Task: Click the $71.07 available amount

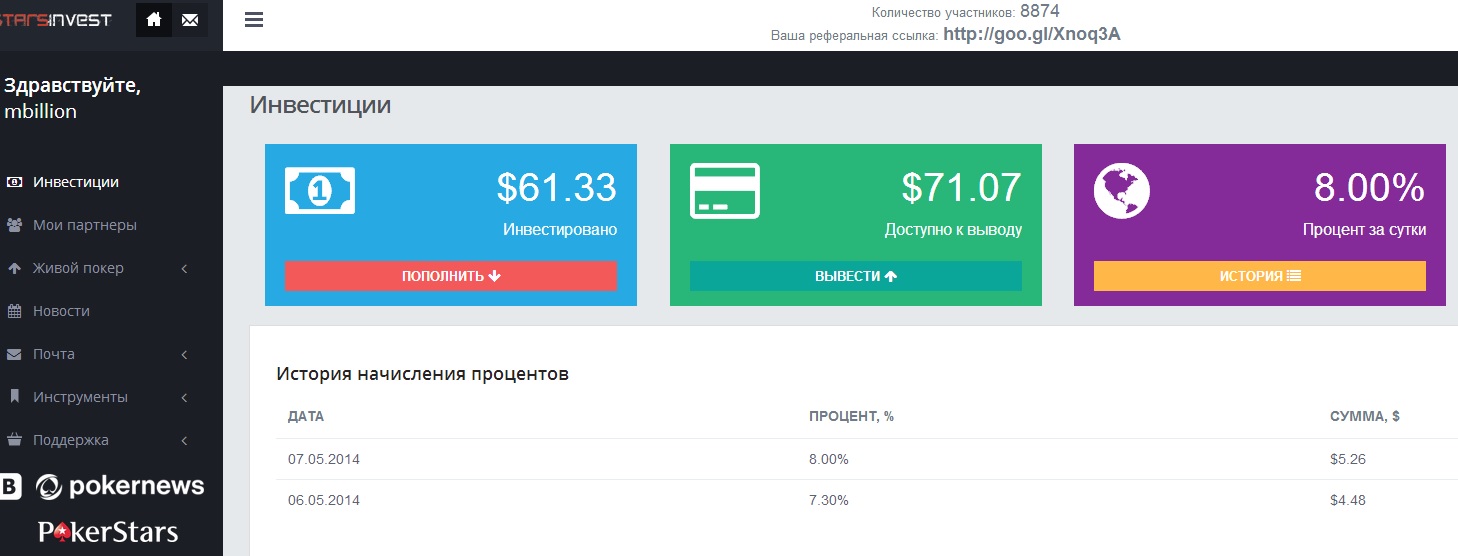Action: coord(962,188)
